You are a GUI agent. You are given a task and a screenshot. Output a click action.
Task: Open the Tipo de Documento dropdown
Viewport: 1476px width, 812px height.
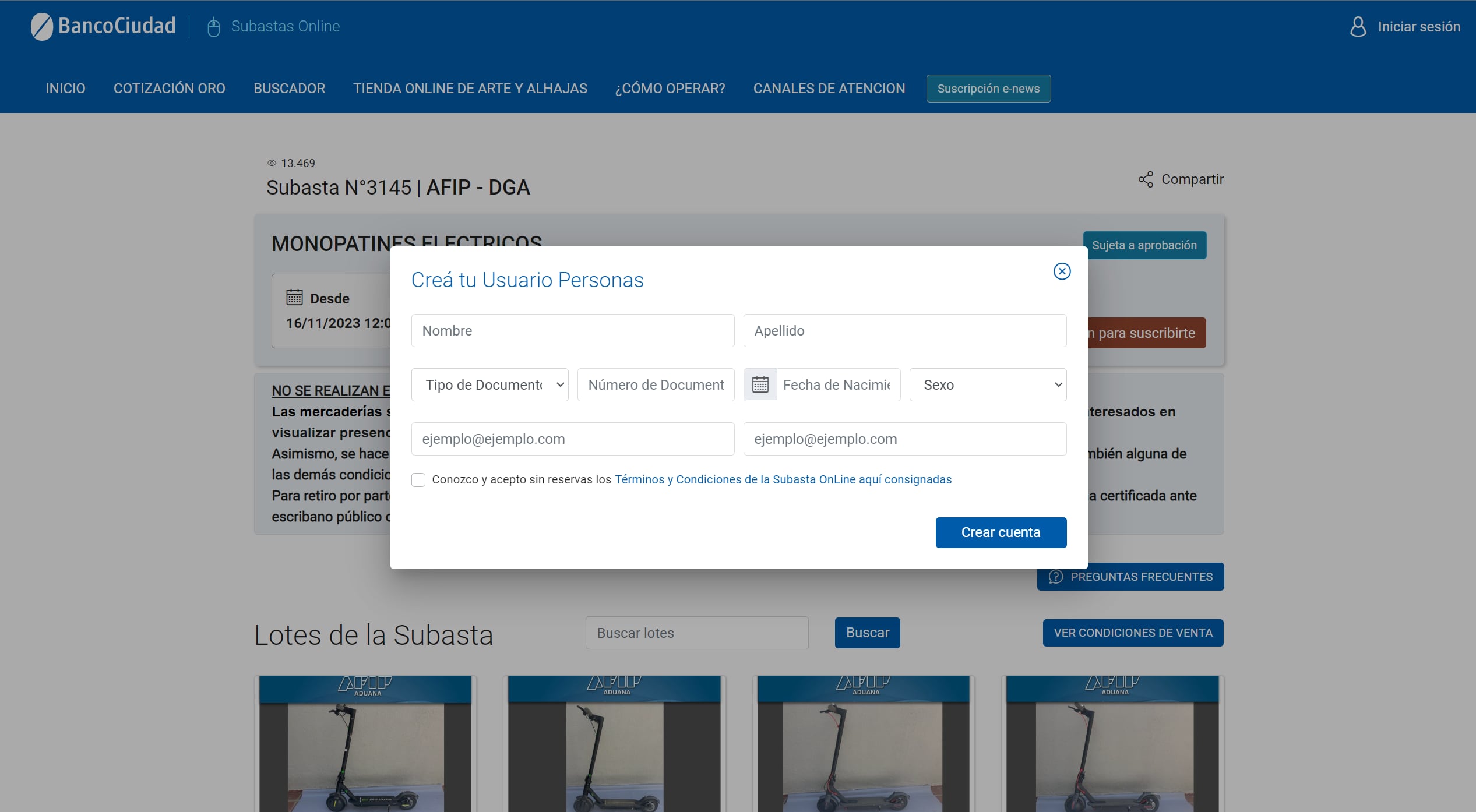pyautogui.click(x=489, y=384)
